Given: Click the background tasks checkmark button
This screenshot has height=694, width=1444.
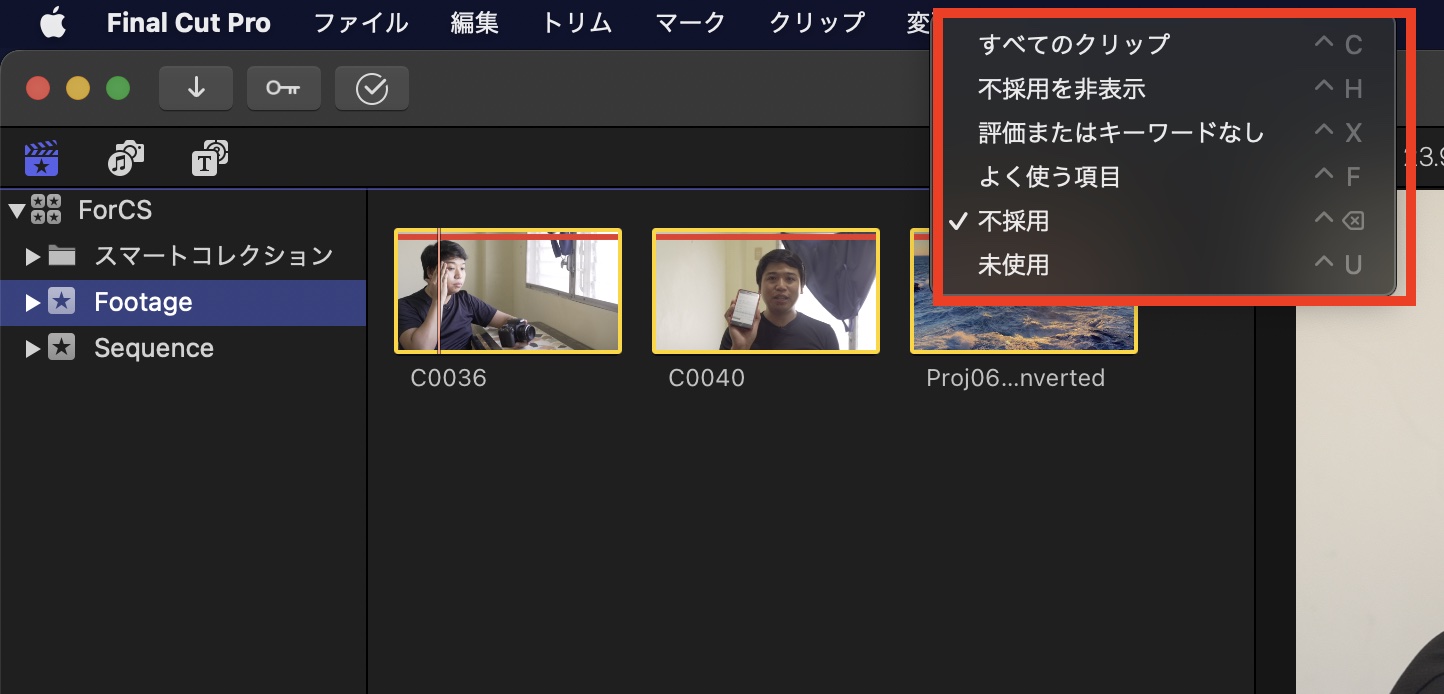Looking at the screenshot, I should tap(372, 88).
